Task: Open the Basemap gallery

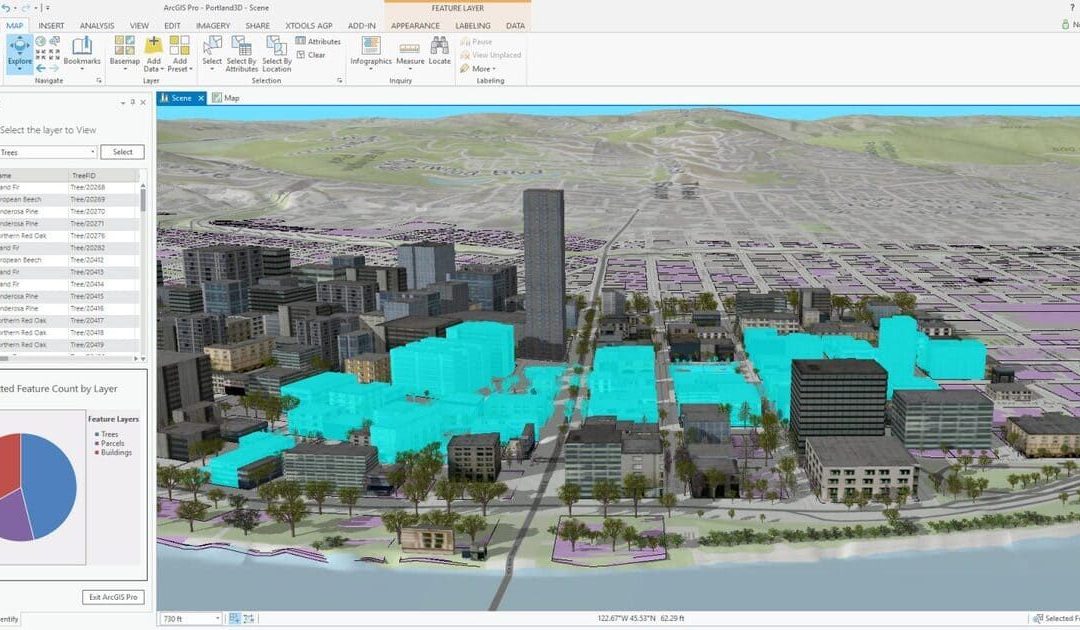Action: tap(125, 52)
